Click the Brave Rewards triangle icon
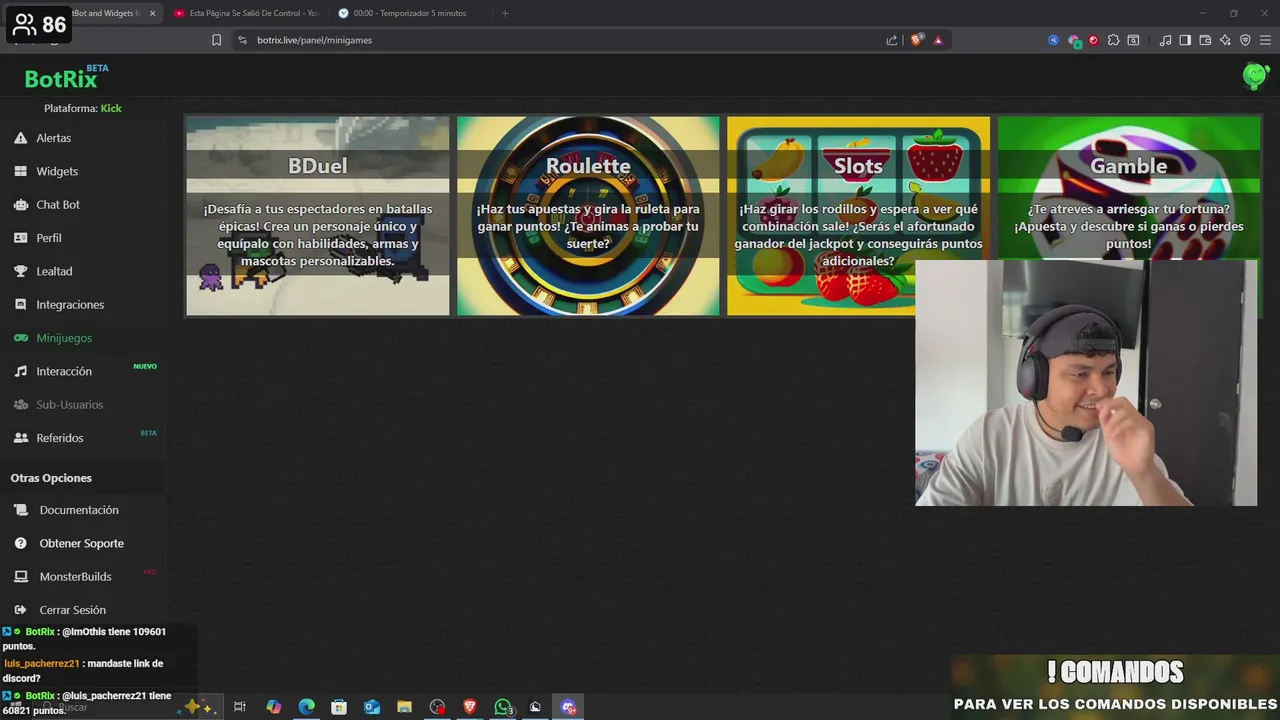The width and height of the screenshot is (1280, 720). (x=938, y=40)
